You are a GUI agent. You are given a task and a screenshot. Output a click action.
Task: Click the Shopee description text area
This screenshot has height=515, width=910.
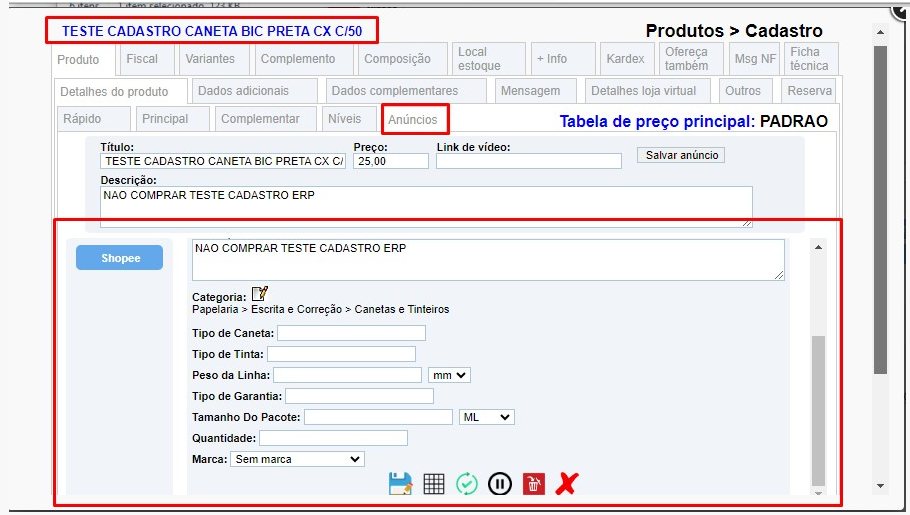point(488,260)
